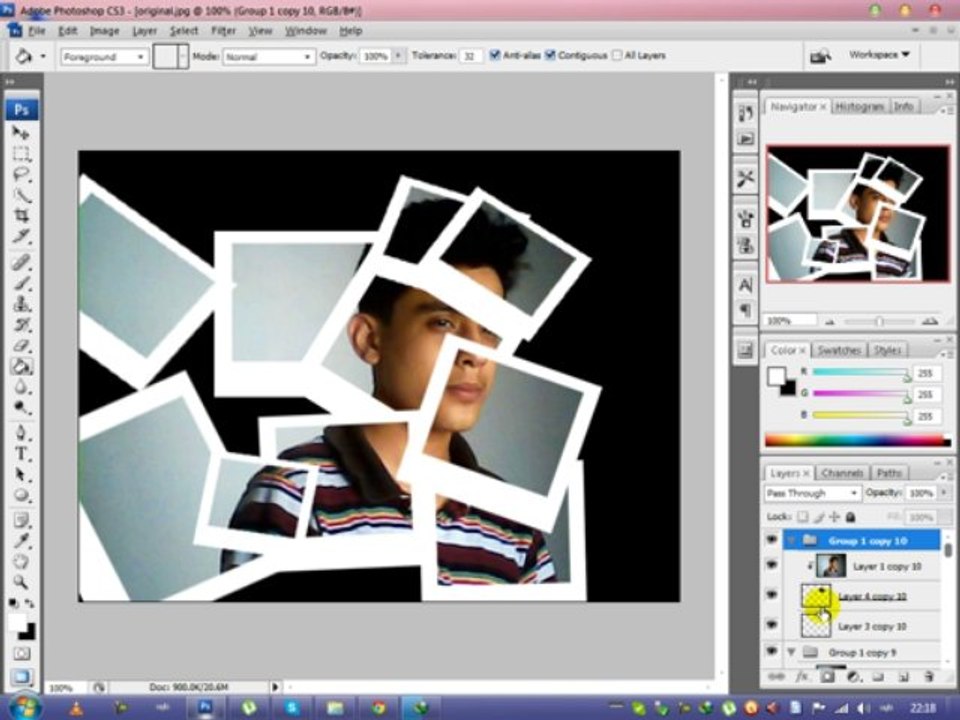The height and width of the screenshot is (720, 960).
Task: Open the File menu
Action: click(x=36, y=31)
